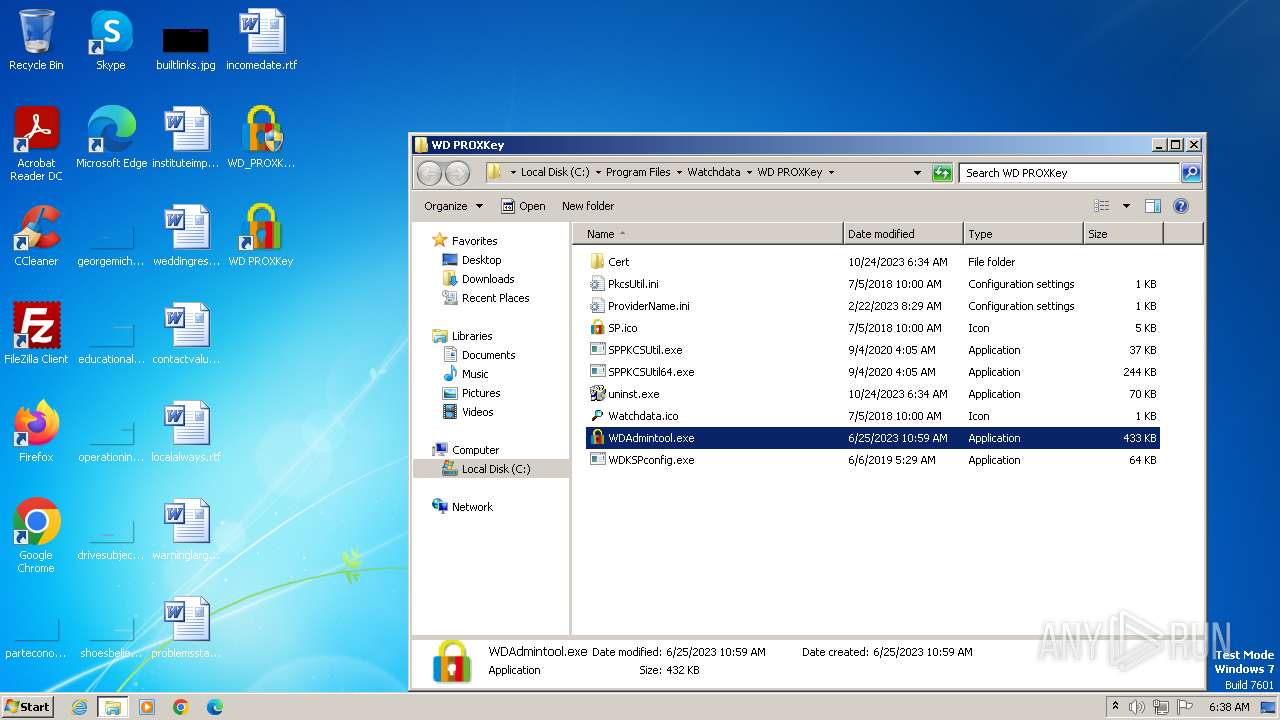Select SP.ico file icon
The height and width of the screenshot is (720, 1280).
(598, 328)
